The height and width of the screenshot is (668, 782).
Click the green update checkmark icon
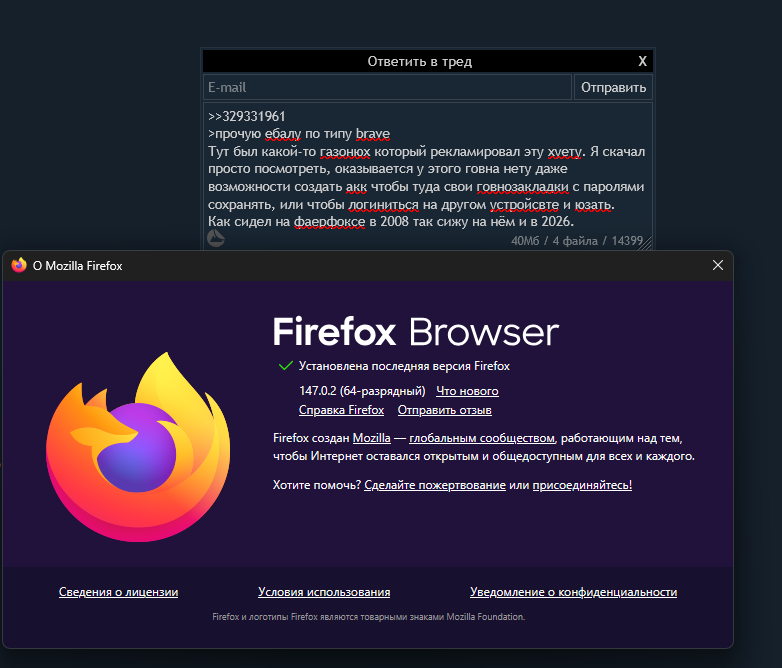point(285,366)
